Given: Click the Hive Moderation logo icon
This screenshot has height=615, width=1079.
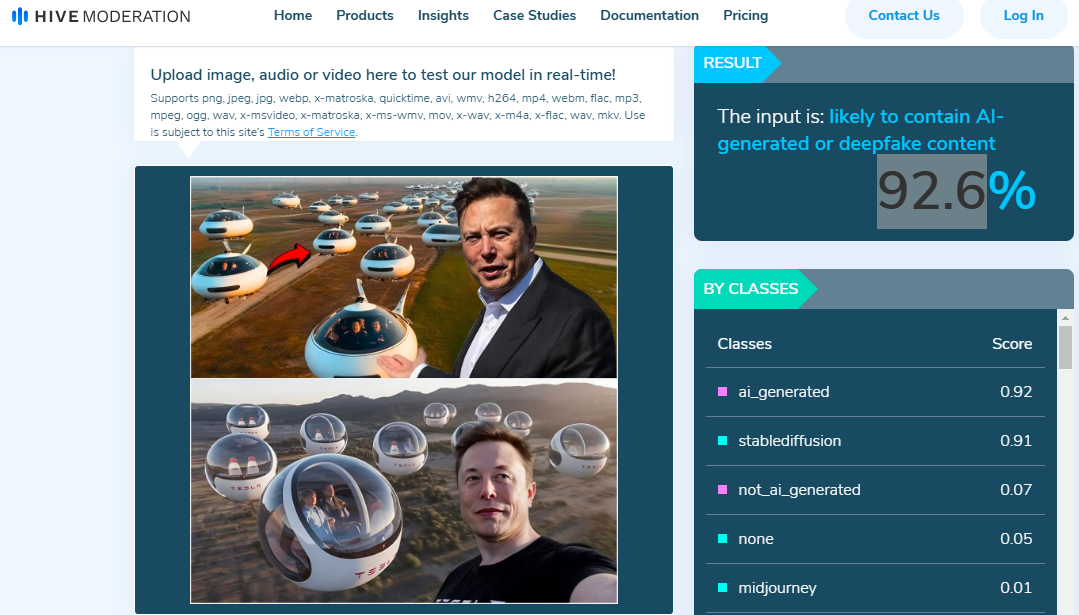Looking at the screenshot, I should pyautogui.click(x=20, y=16).
